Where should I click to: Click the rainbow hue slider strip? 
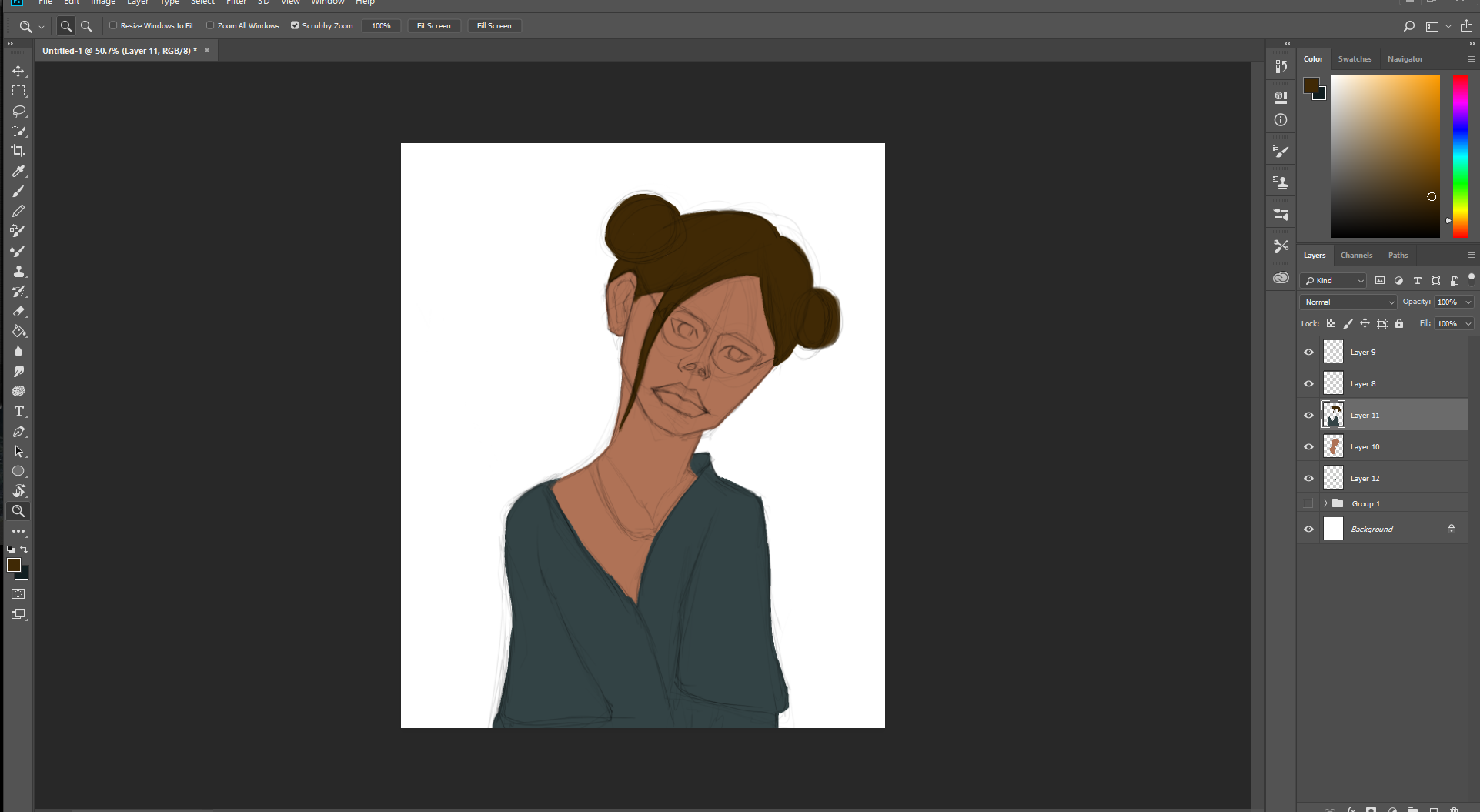pos(1460,156)
